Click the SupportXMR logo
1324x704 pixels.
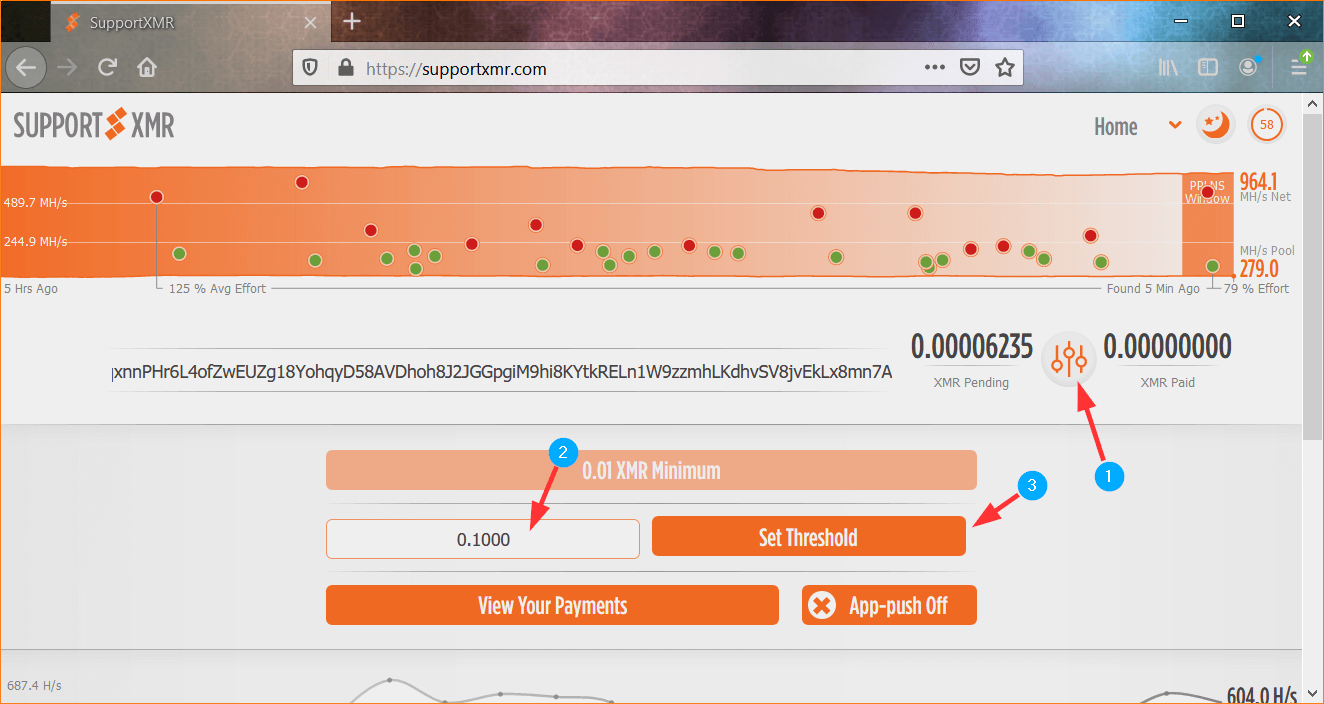[x=94, y=126]
